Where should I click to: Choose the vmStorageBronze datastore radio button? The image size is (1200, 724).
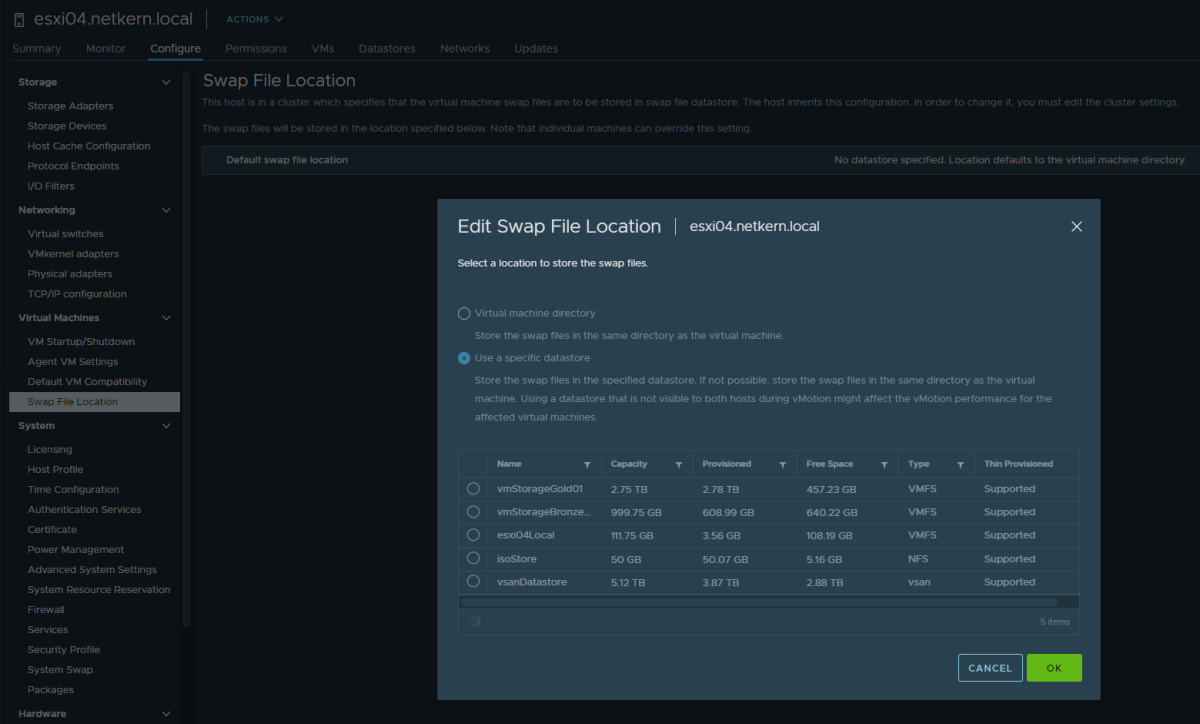[473, 512]
